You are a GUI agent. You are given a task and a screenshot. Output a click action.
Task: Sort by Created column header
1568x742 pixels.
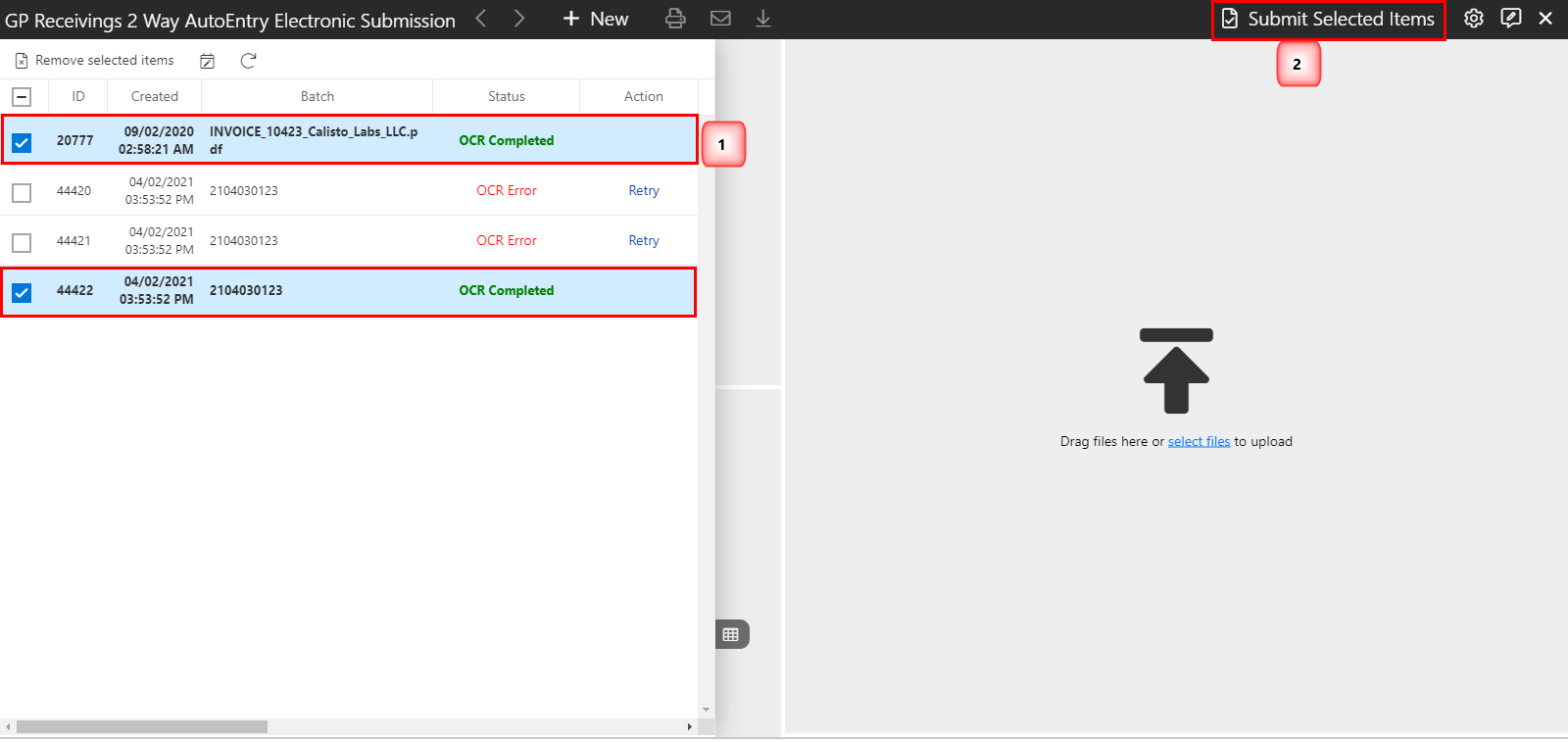point(154,97)
